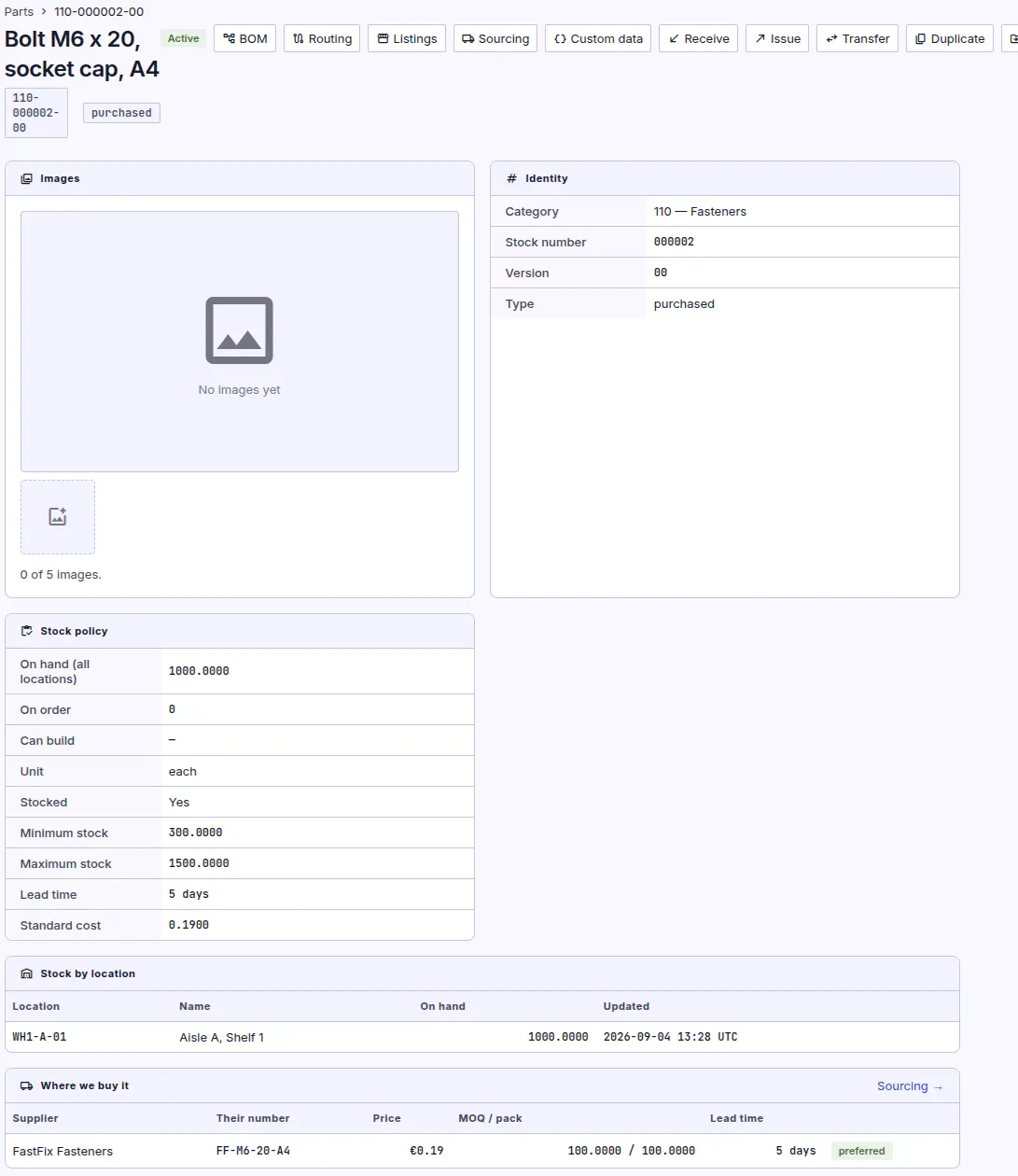This screenshot has width=1018, height=1176.
Task: Click the Transfer stock button
Action: tap(858, 38)
